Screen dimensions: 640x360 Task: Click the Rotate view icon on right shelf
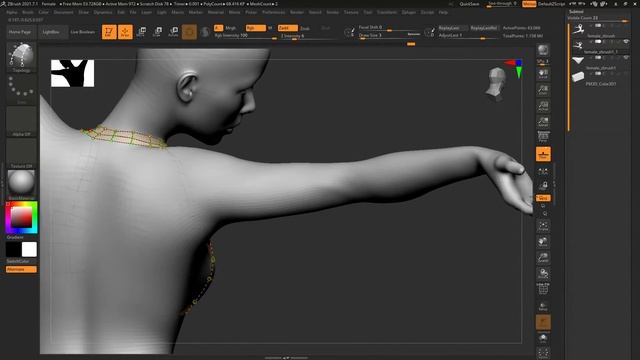click(543, 274)
